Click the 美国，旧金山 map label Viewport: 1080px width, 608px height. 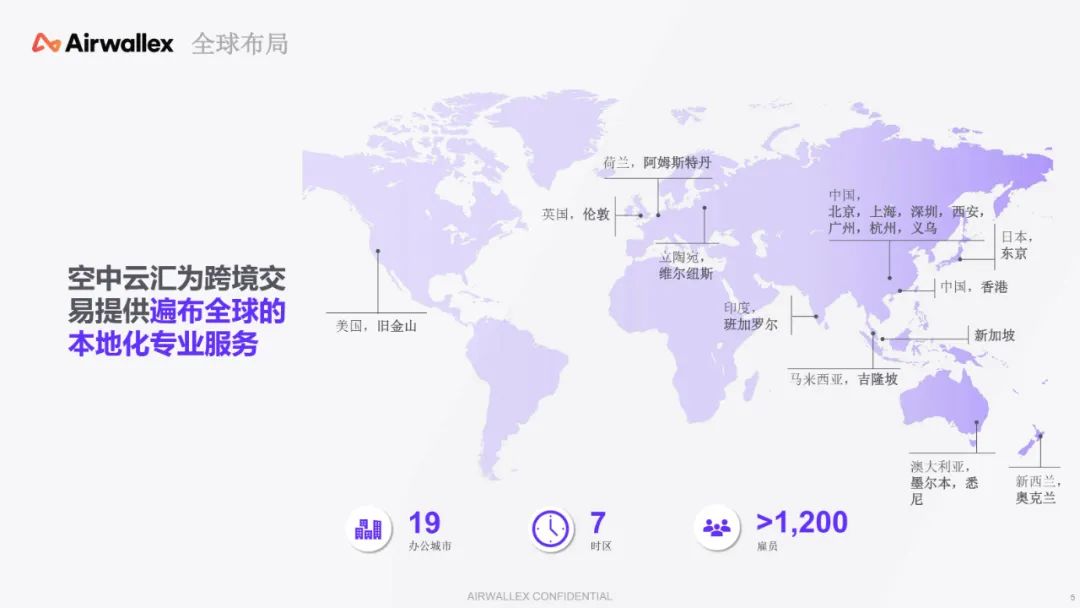pyautogui.click(x=375, y=326)
